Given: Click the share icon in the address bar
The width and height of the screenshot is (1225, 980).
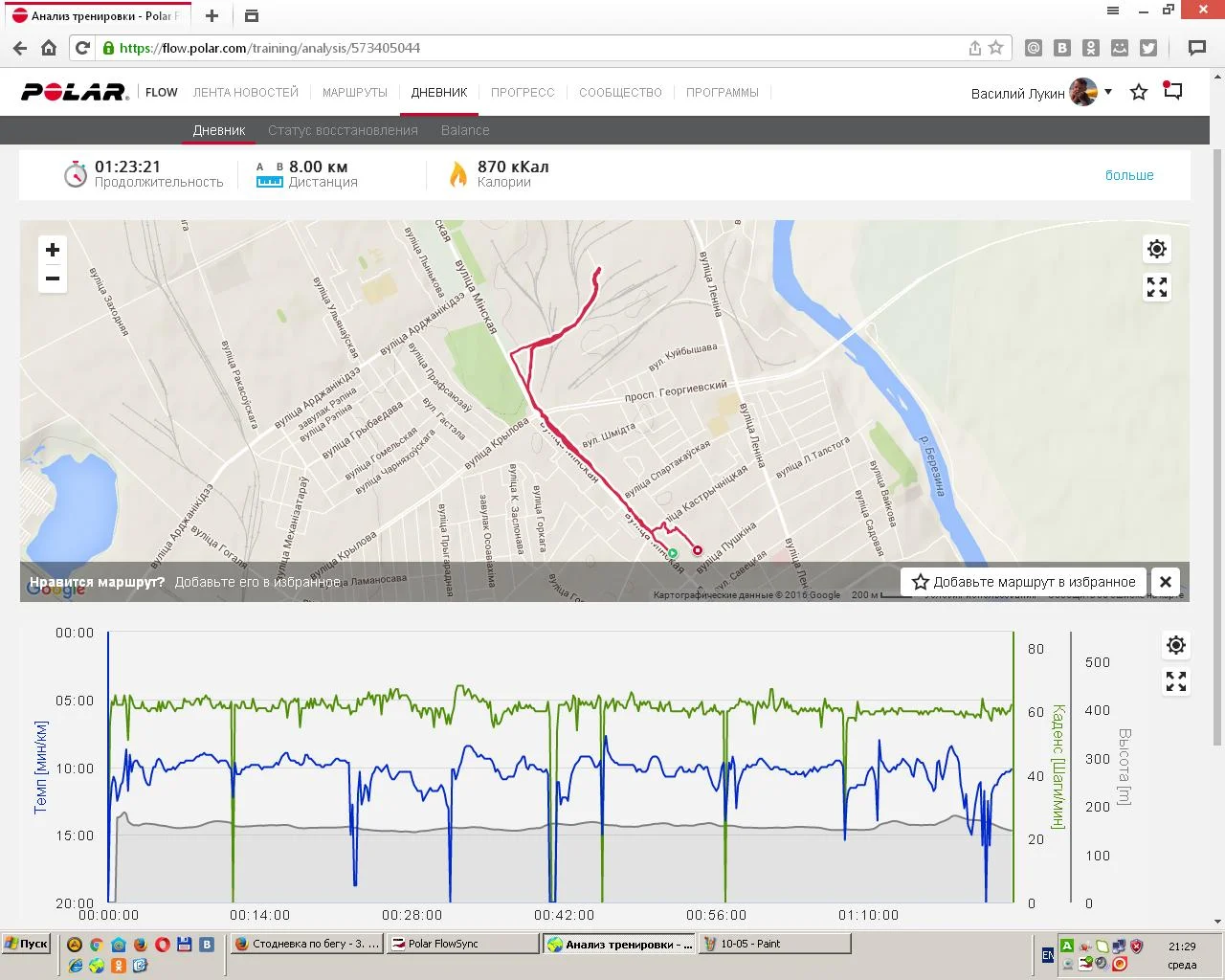Looking at the screenshot, I should click(974, 48).
